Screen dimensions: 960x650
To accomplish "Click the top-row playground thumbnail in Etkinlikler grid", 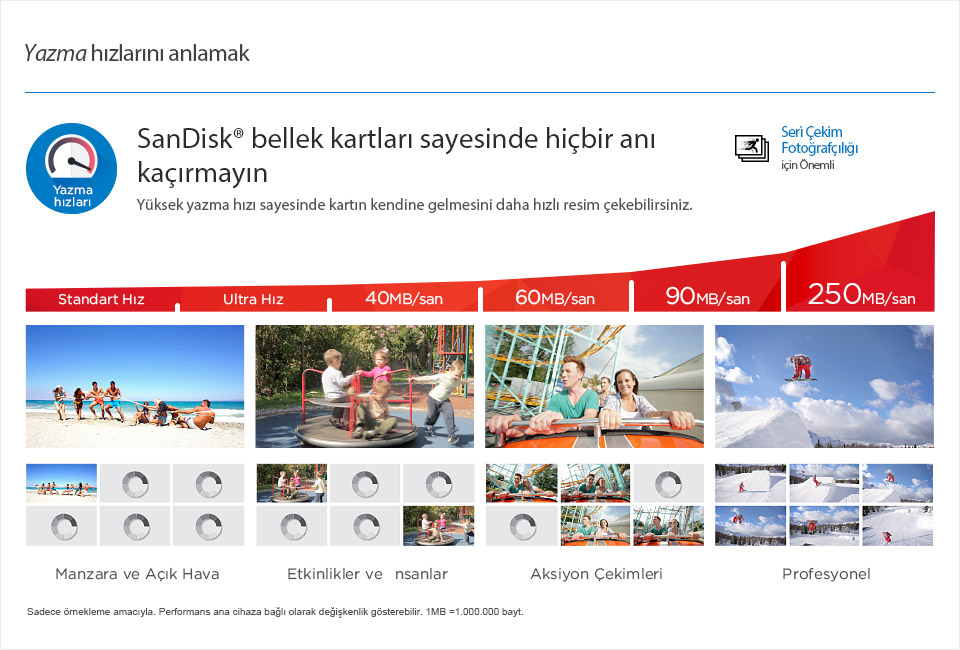I will 291,483.
